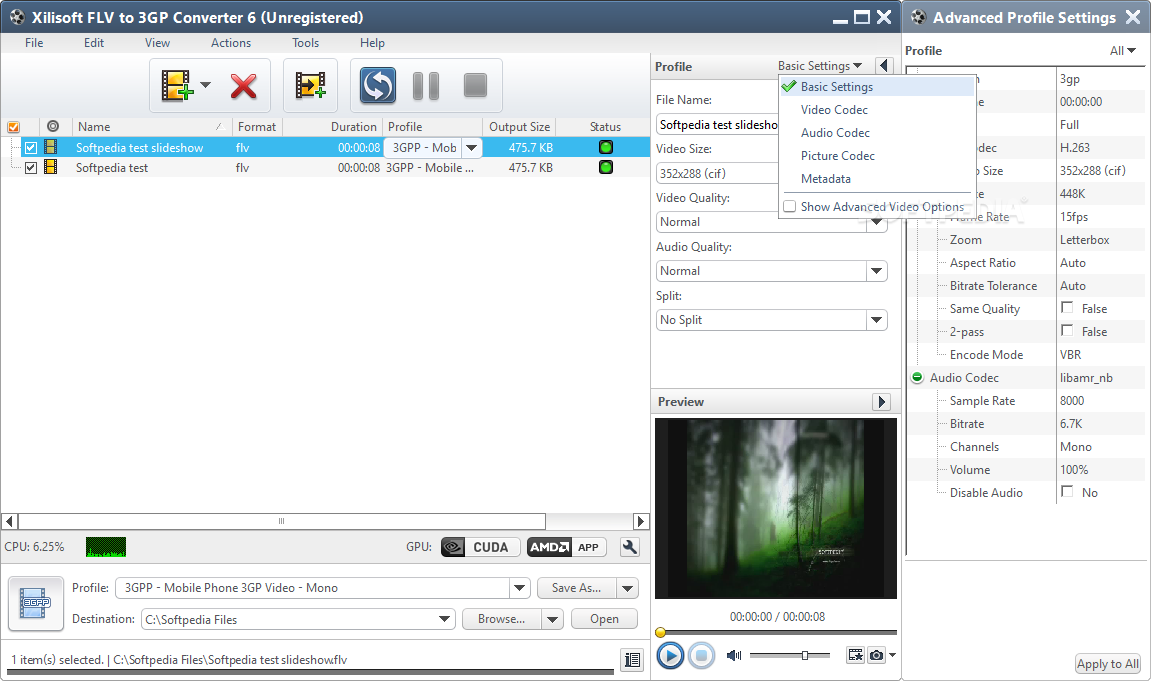Open the Audio Quality dropdown
The width and height of the screenshot is (1151, 681).
876,271
